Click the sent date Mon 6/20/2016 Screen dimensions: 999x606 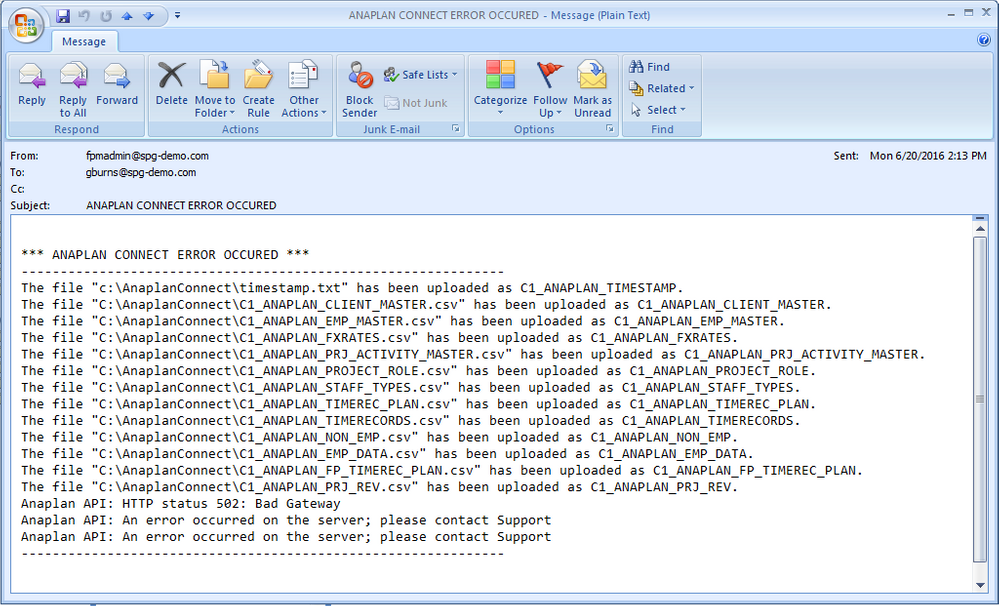928,155
